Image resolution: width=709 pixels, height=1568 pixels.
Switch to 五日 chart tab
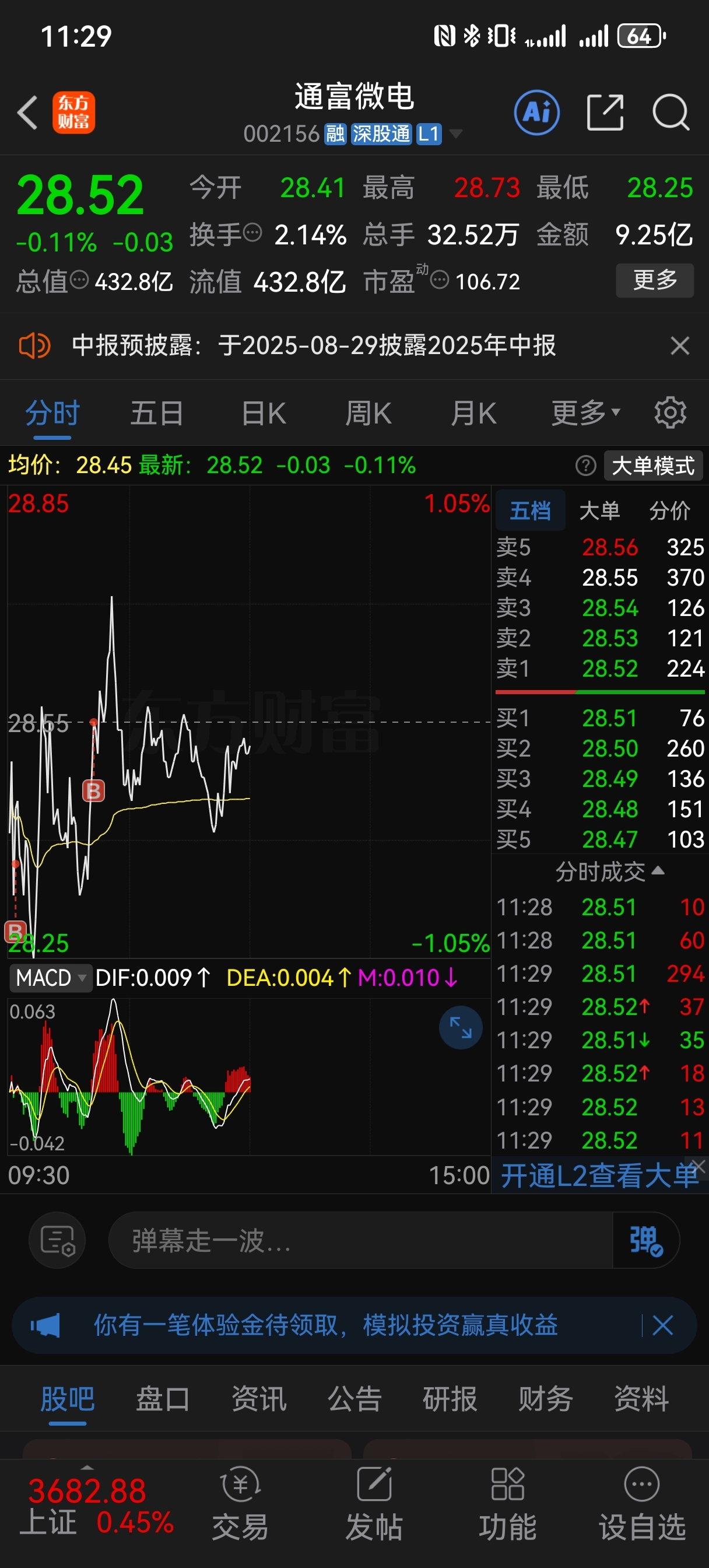pos(157,412)
